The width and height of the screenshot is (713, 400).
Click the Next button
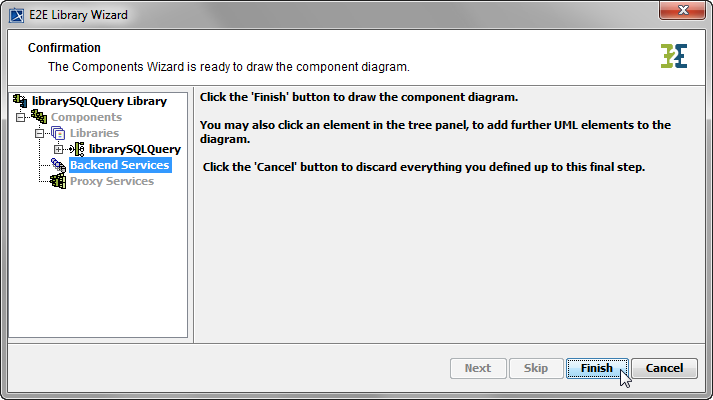click(x=478, y=368)
